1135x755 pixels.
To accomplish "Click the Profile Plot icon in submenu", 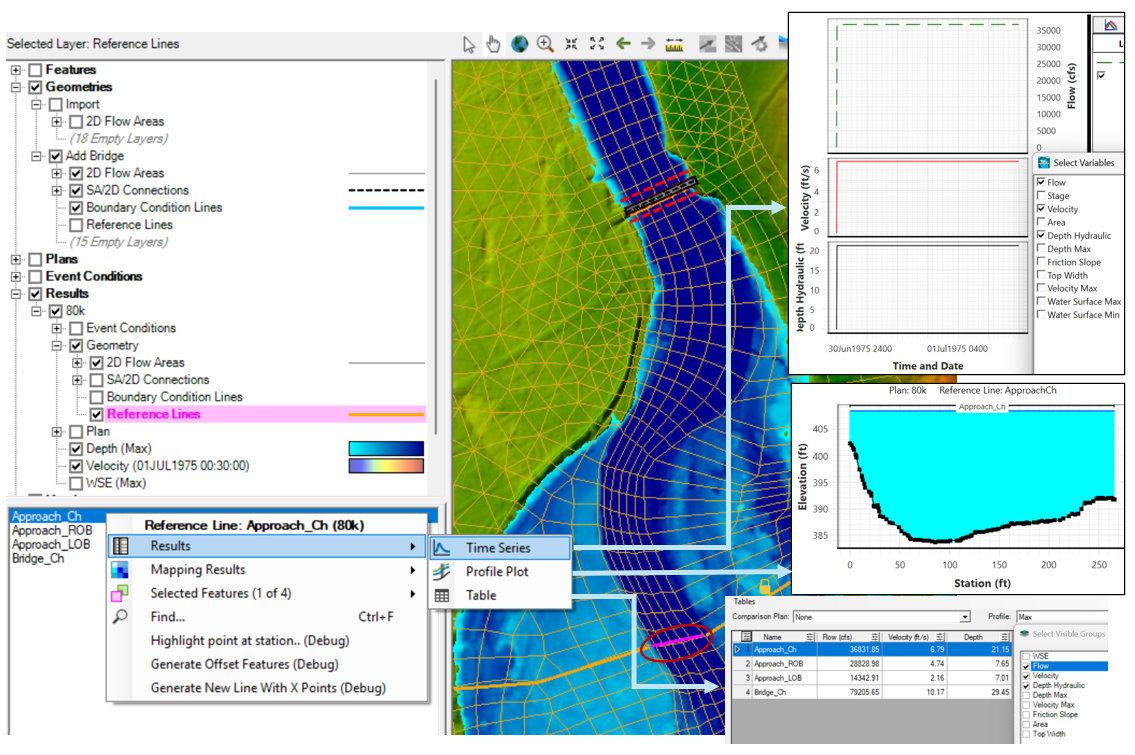I will [441, 572].
